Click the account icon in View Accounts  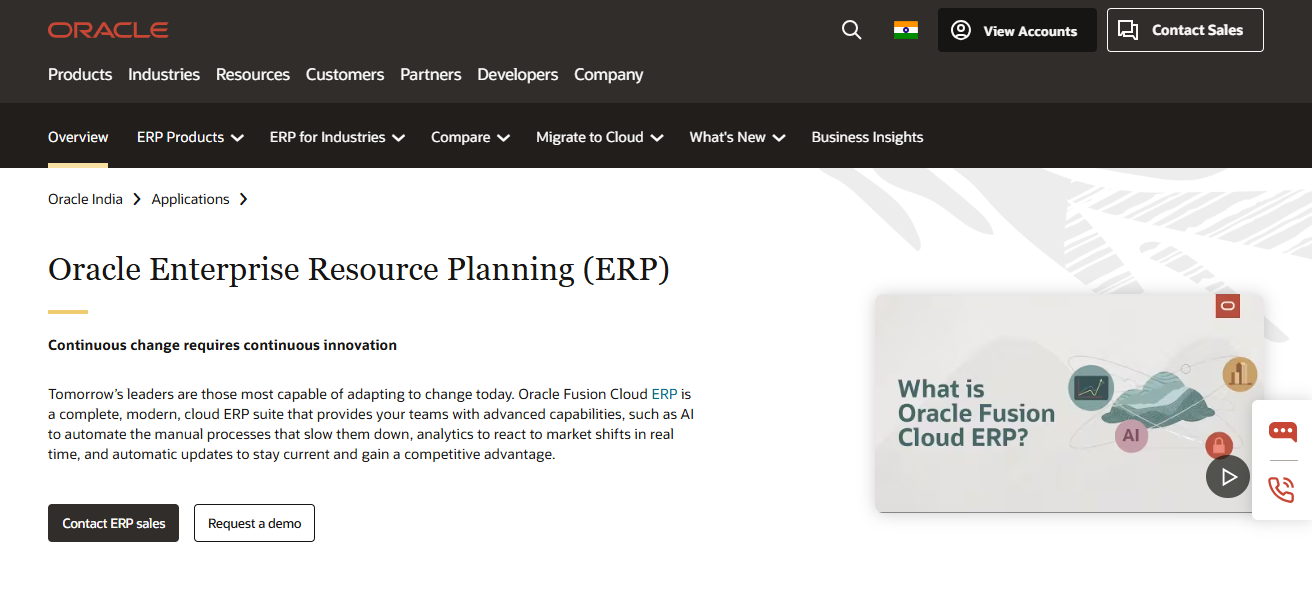(x=960, y=30)
